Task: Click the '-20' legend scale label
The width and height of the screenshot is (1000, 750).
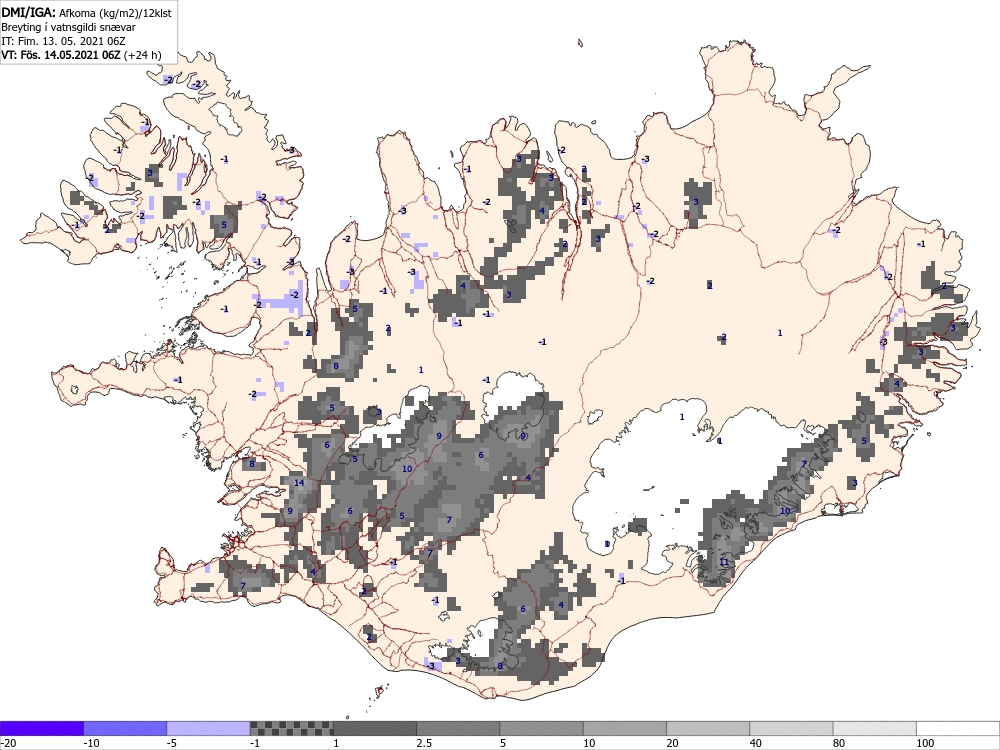Action: click(x=8, y=743)
